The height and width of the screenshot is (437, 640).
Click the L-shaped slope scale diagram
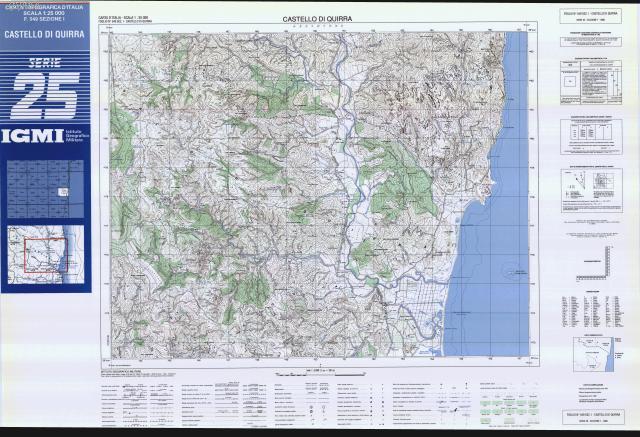pos(594,263)
